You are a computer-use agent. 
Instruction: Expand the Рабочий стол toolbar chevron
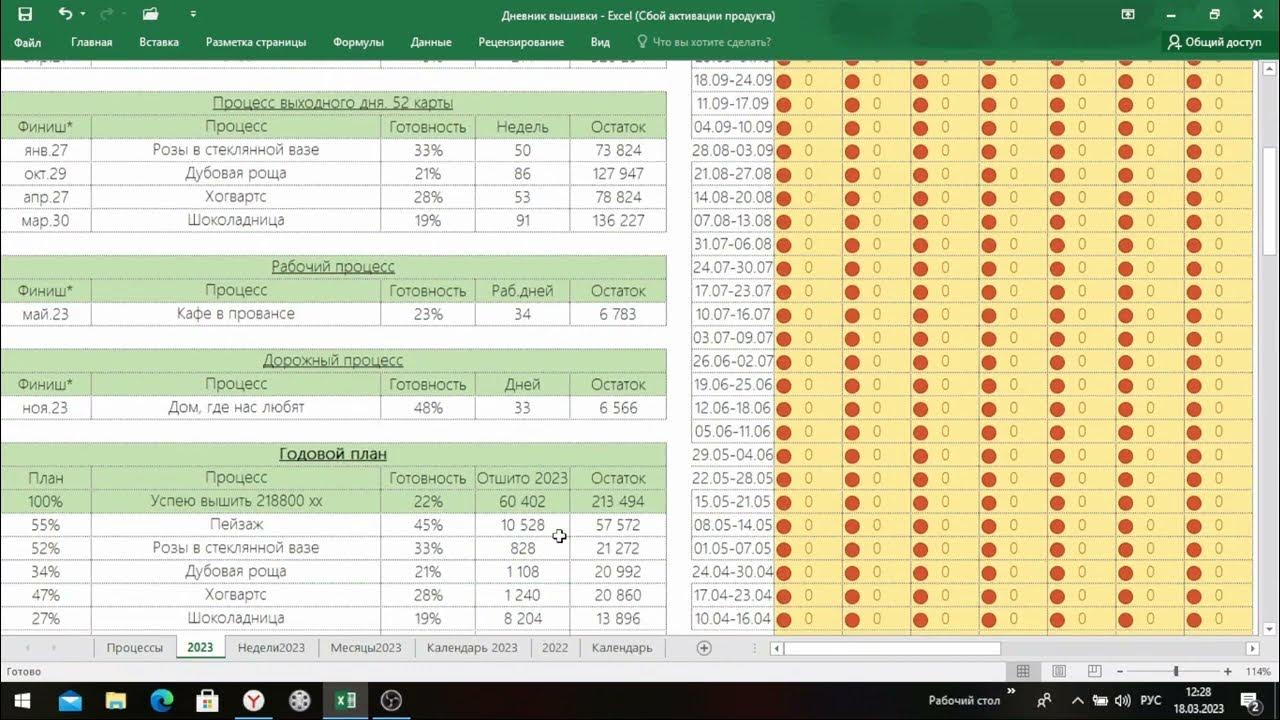tap(1010, 692)
